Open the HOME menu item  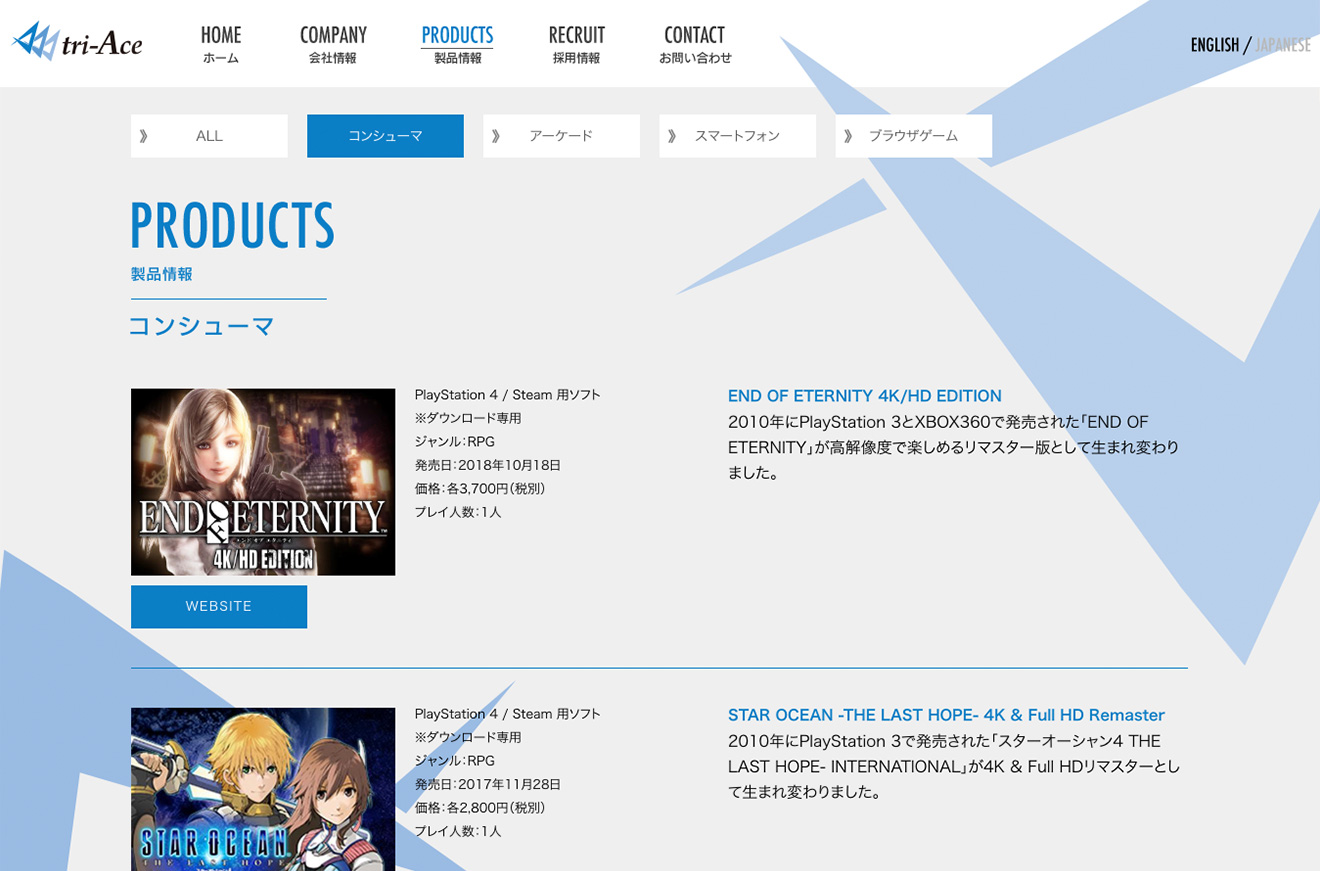[221, 44]
